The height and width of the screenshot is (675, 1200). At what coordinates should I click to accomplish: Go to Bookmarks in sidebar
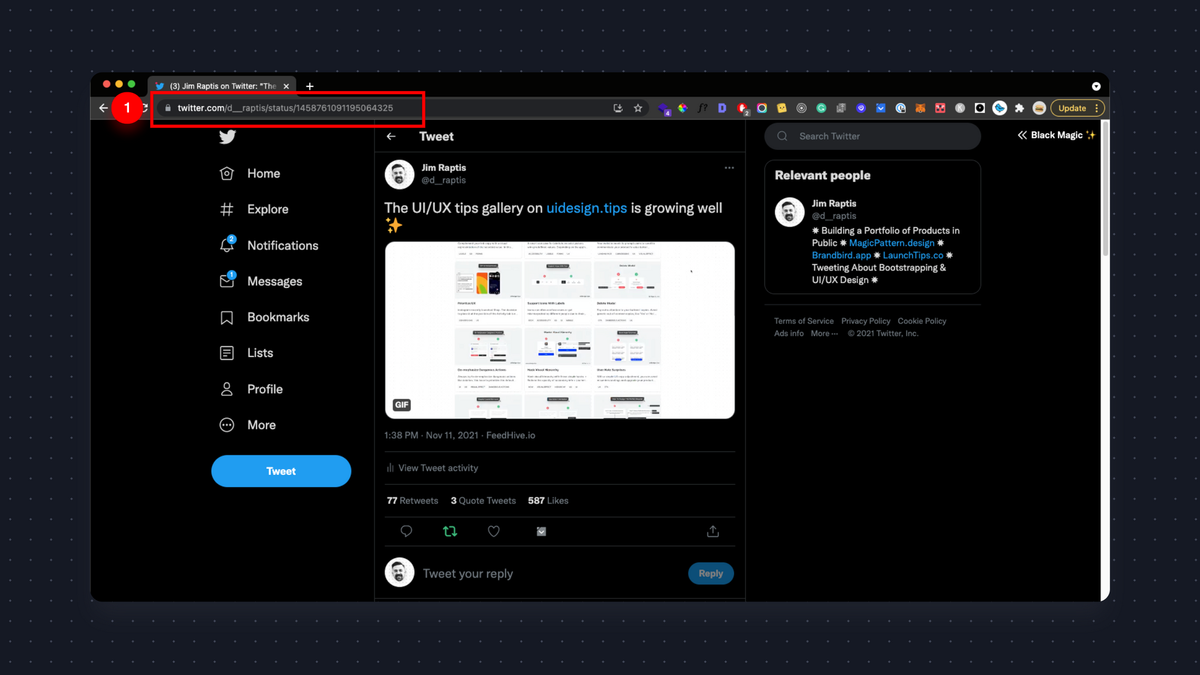point(264,317)
